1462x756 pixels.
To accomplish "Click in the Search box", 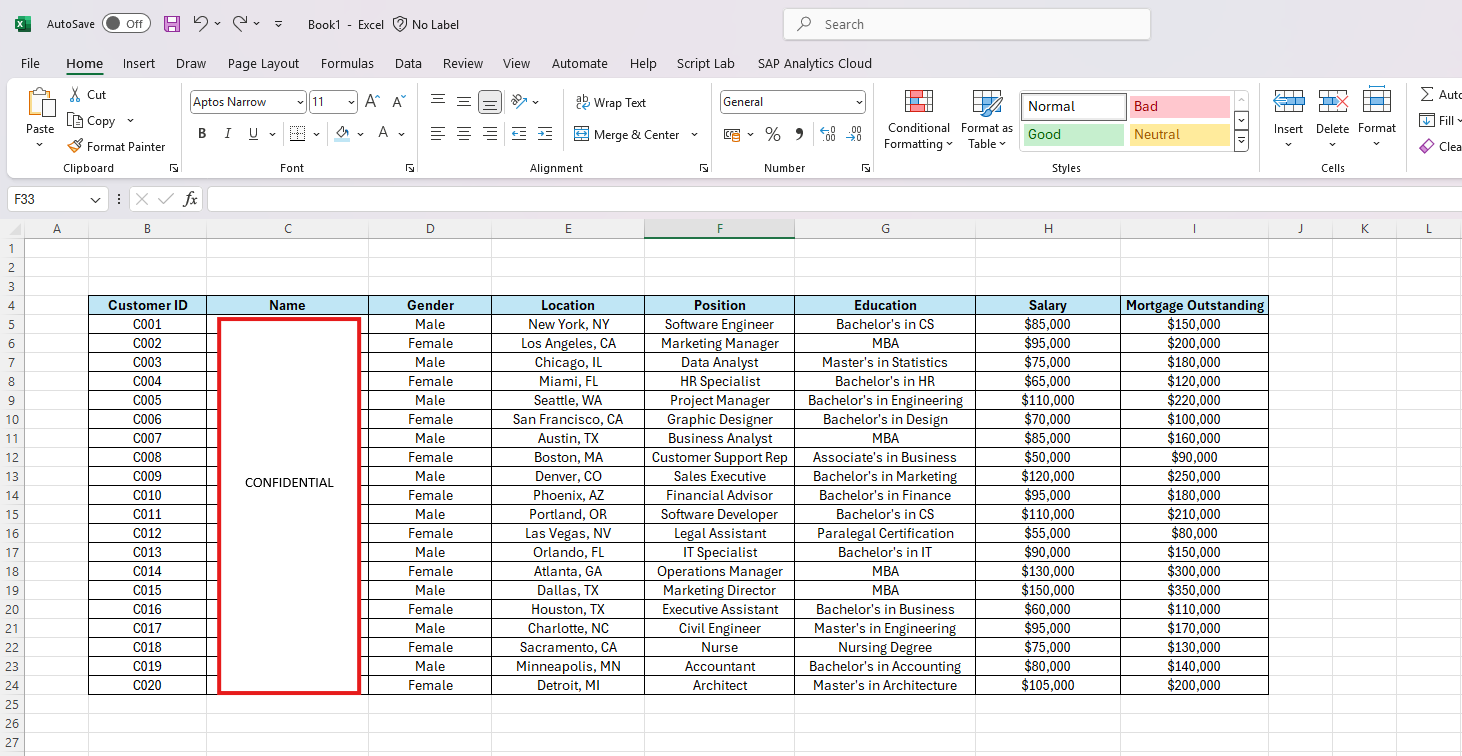I will [967, 24].
